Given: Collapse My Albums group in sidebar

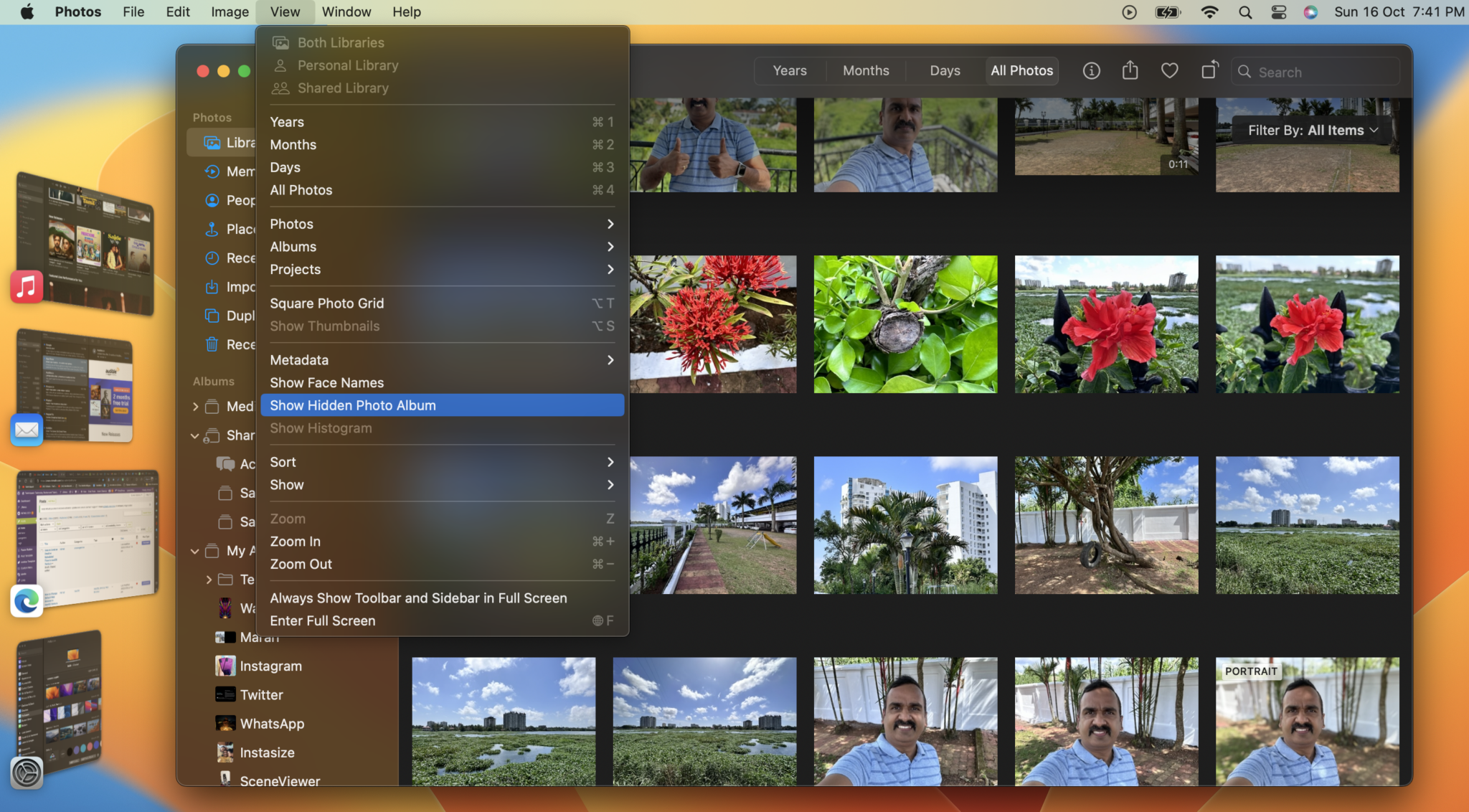Looking at the screenshot, I should coord(195,551).
